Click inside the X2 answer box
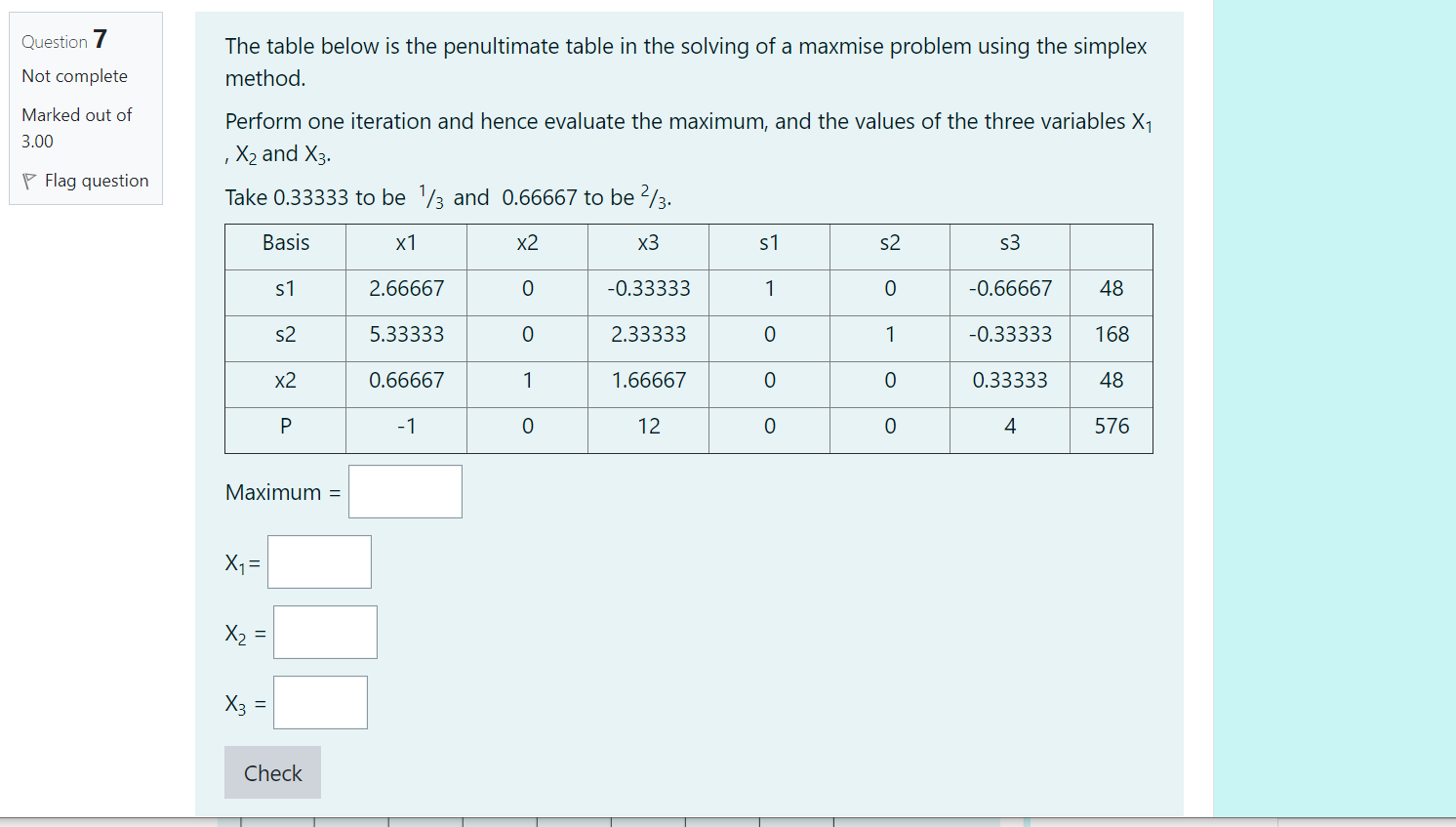This screenshot has width=1456, height=827. (325, 632)
